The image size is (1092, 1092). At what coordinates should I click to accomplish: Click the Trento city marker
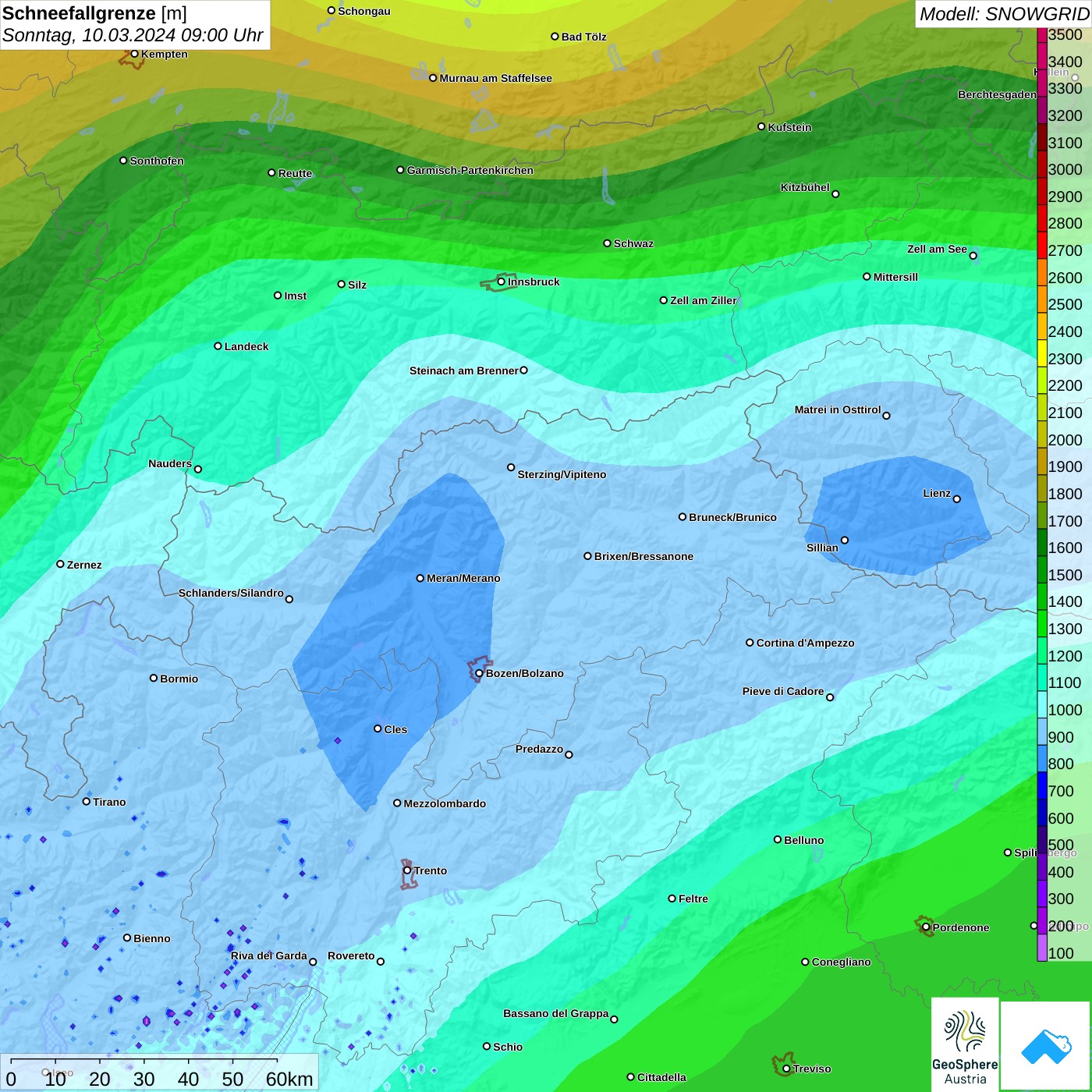click(x=407, y=870)
